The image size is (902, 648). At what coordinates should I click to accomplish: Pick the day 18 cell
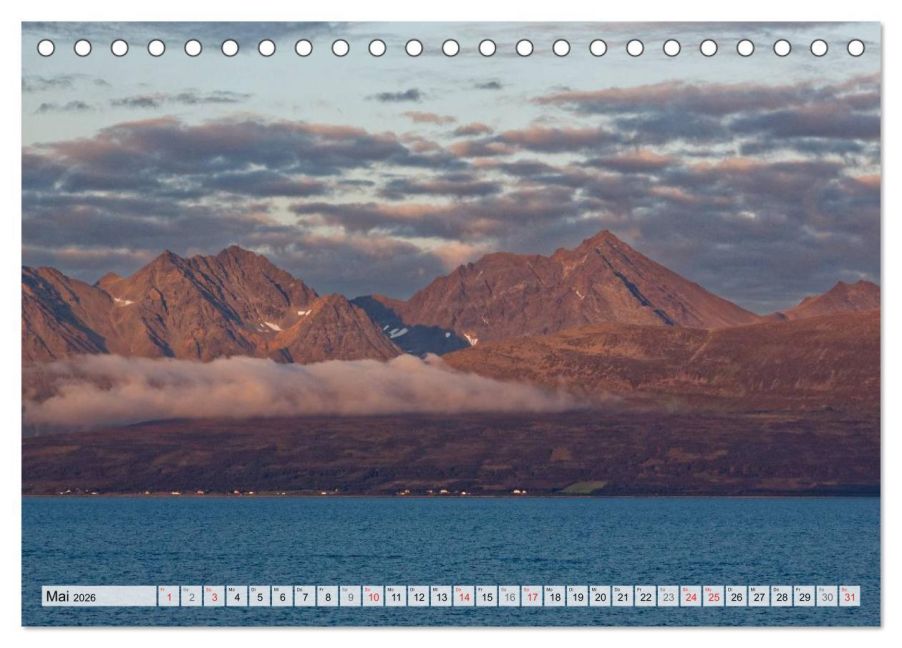(x=555, y=596)
